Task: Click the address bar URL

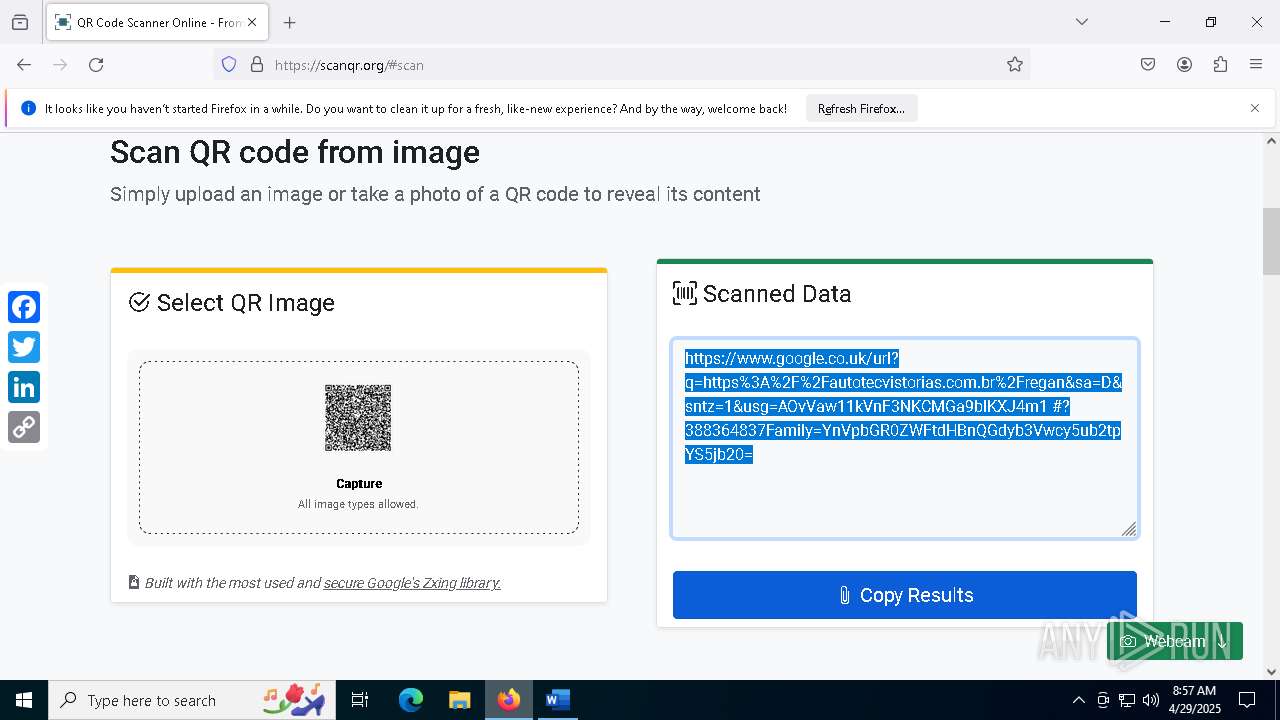Action: click(x=349, y=65)
